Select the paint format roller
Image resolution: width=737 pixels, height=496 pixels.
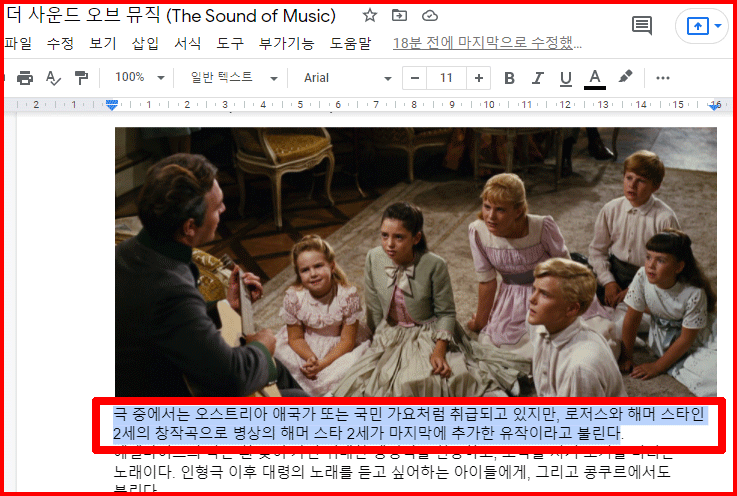tap(82, 78)
